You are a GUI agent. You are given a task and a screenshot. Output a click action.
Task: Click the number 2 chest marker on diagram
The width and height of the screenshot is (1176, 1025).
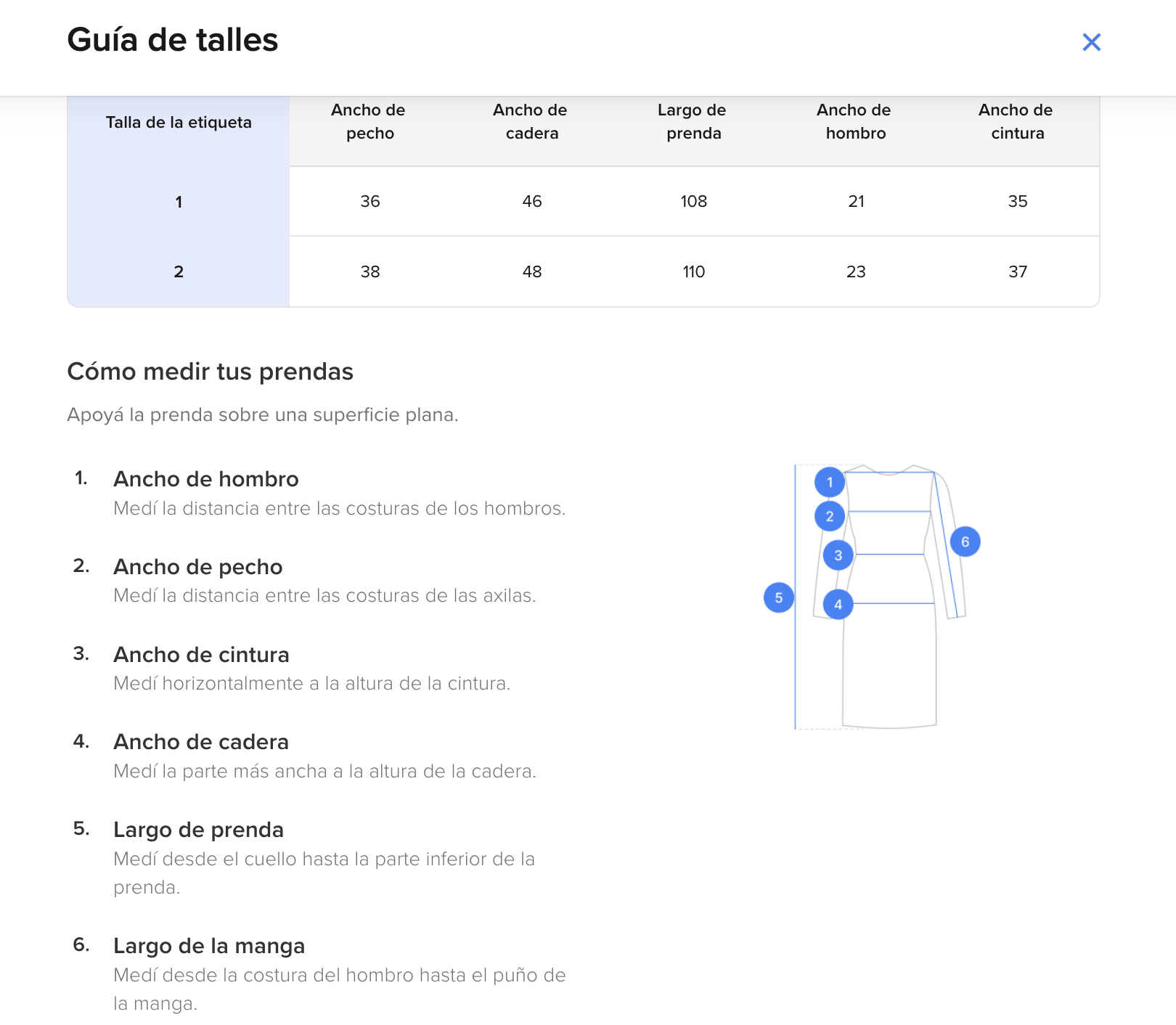click(x=830, y=517)
